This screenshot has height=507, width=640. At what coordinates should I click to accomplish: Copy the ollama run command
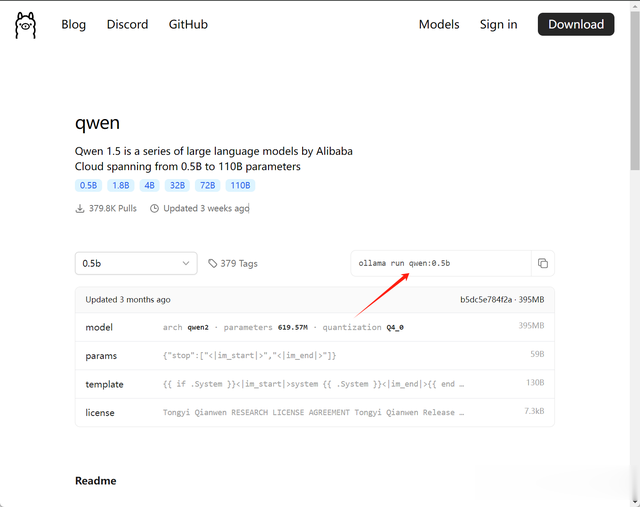click(x=542, y=263)
